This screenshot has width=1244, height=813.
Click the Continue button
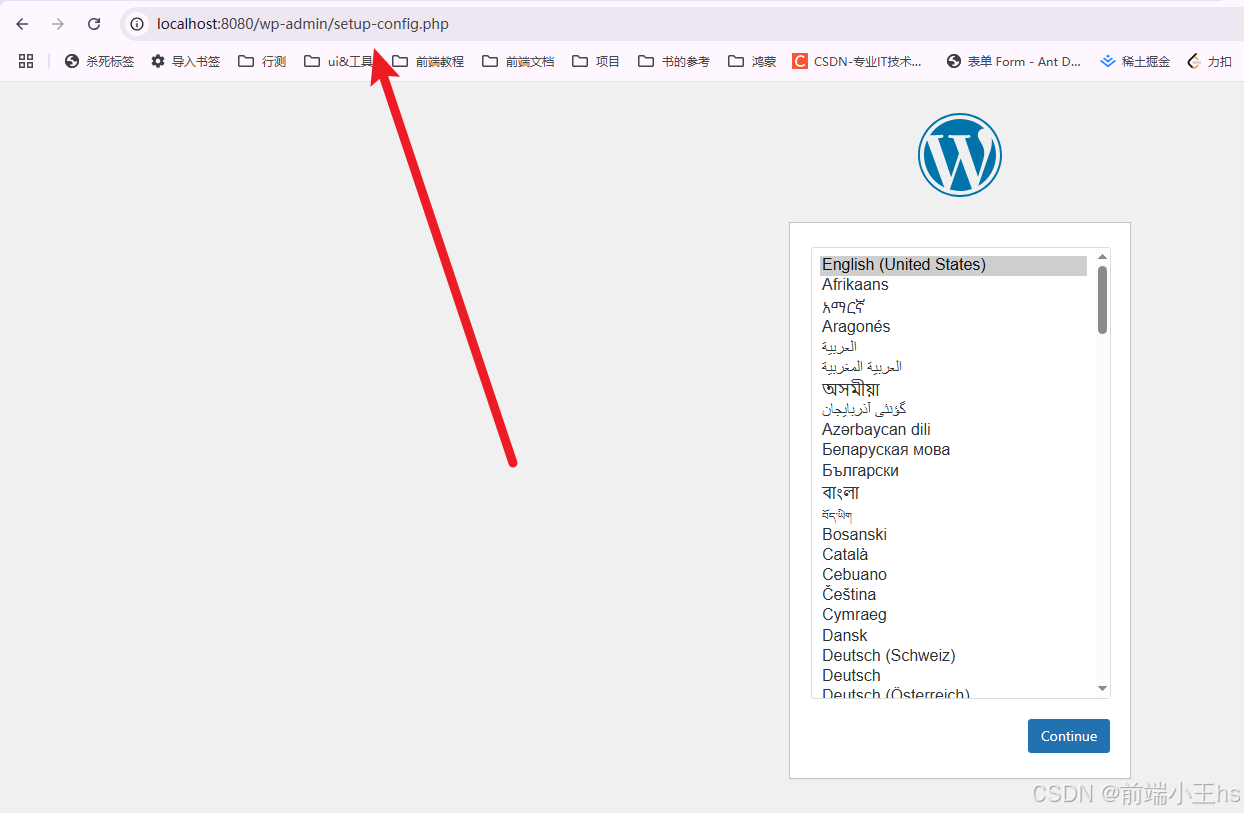point(1069,736)
